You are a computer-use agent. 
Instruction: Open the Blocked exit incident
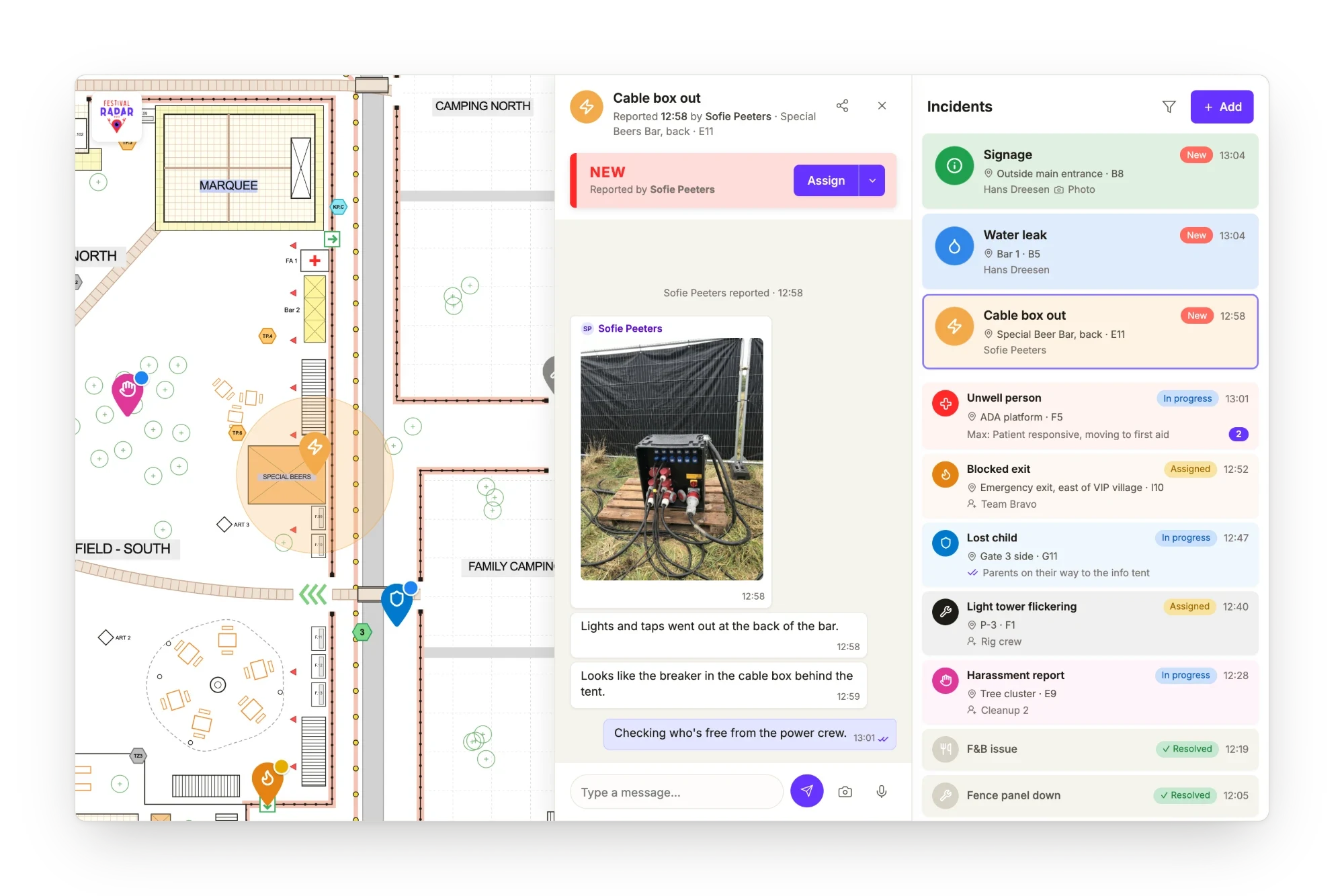1090,486
